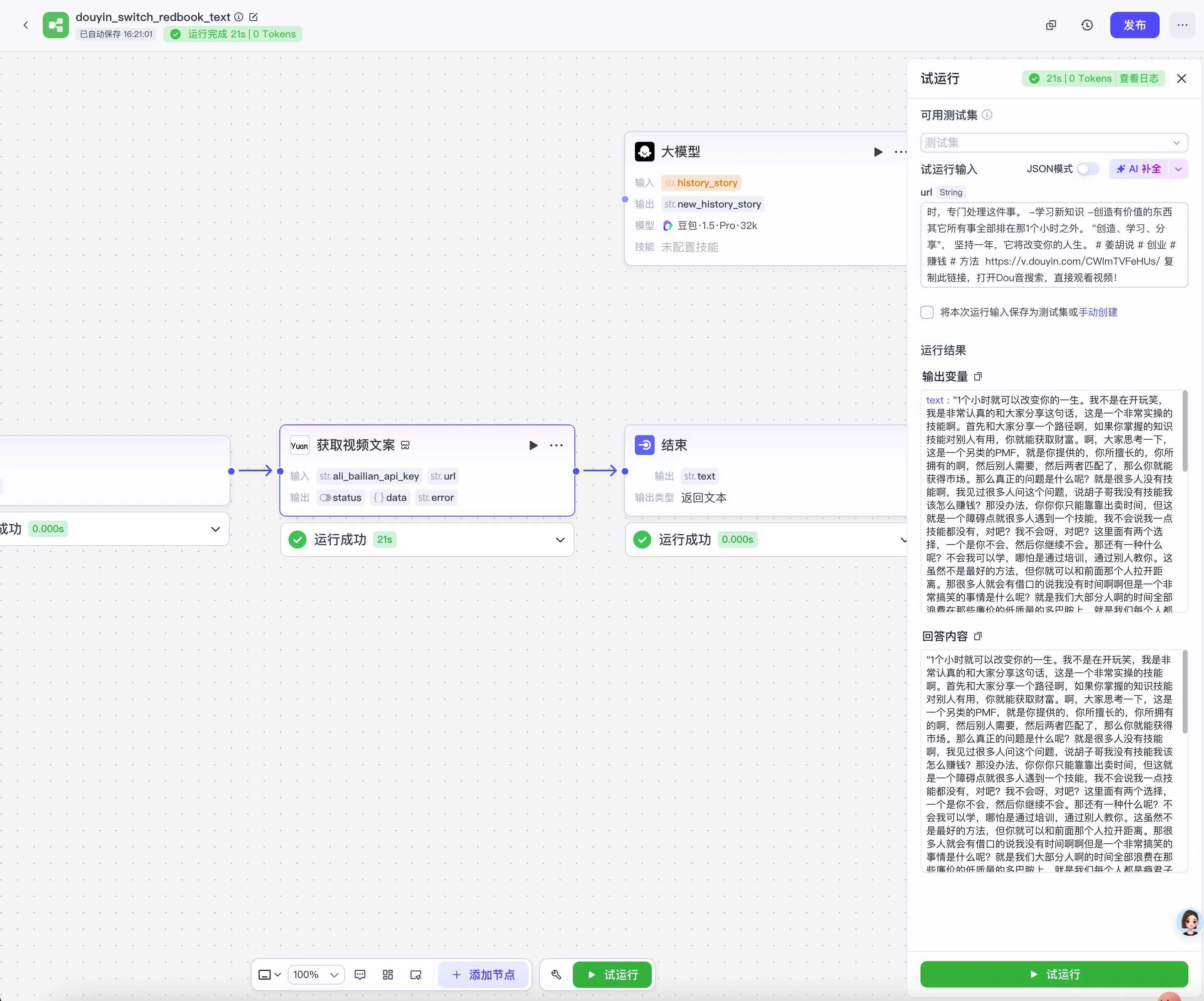Click the auto-layout grid icon in toolbar

pos(388,975)
